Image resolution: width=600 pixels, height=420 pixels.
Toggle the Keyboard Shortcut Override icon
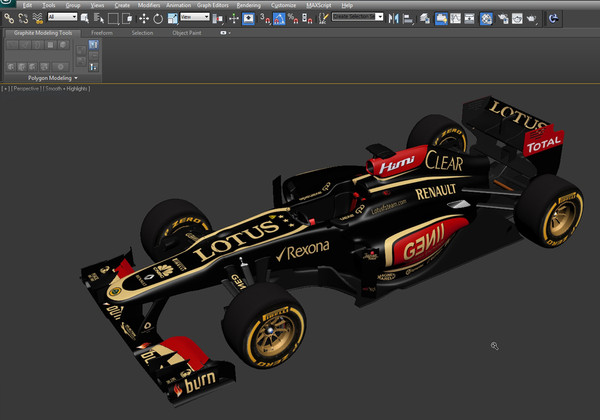[x=248, y=18]
